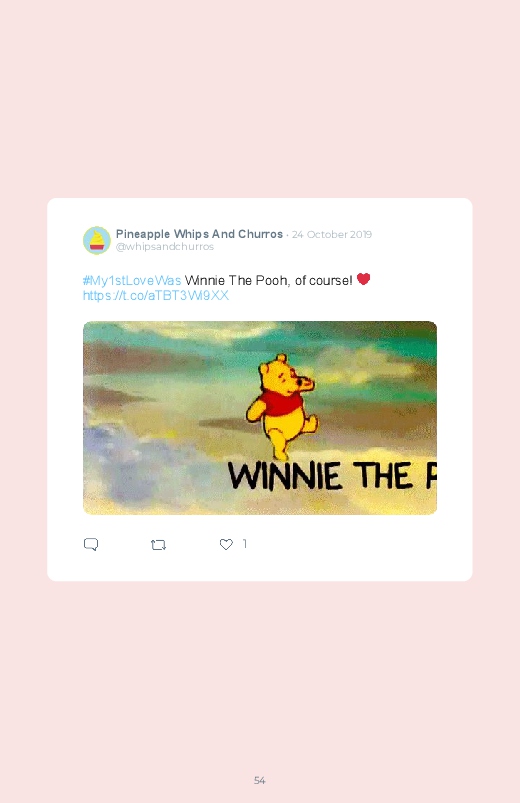Open the Winnie the Pooh GIF image
This screenshot has height=803, width=520.
tap(260, 418)
